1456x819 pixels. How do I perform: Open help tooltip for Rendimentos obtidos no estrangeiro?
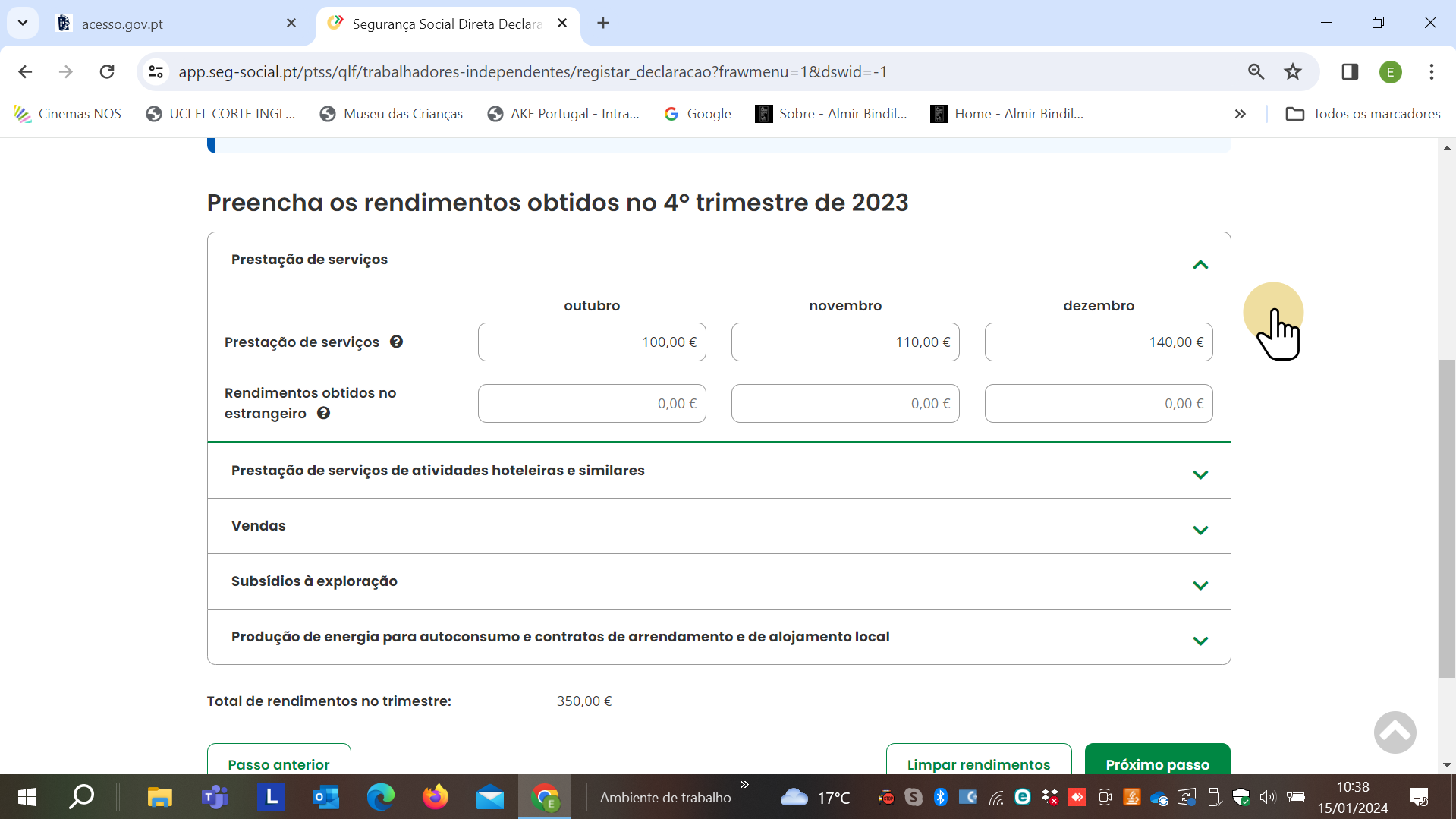[324, 414]
